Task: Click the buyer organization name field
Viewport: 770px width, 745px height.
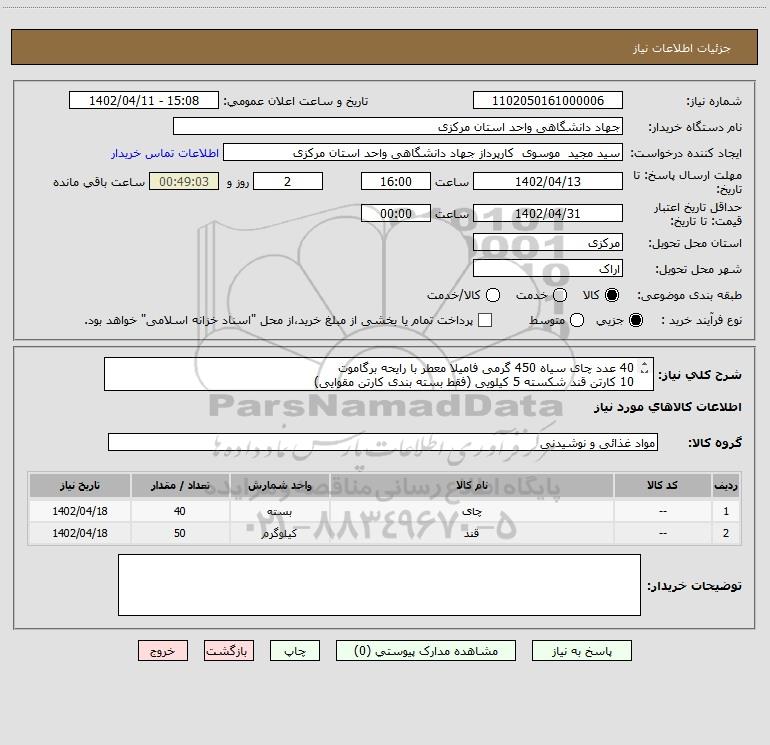Action: tap(398, 126)
